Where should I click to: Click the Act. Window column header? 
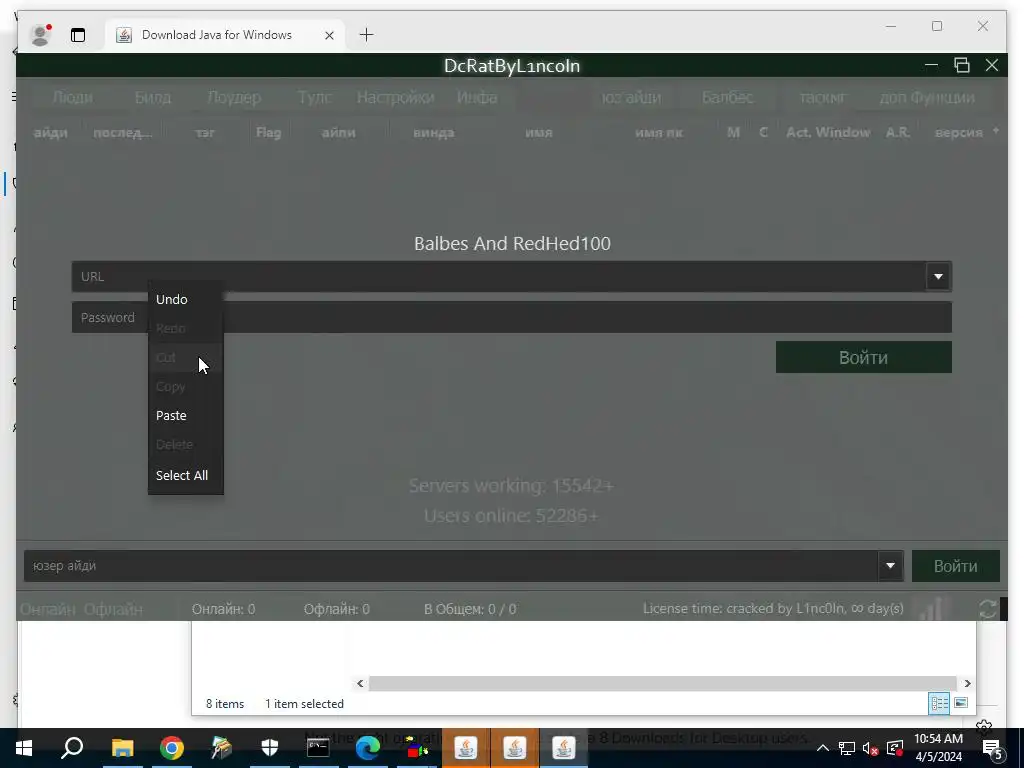coord(828,133)
